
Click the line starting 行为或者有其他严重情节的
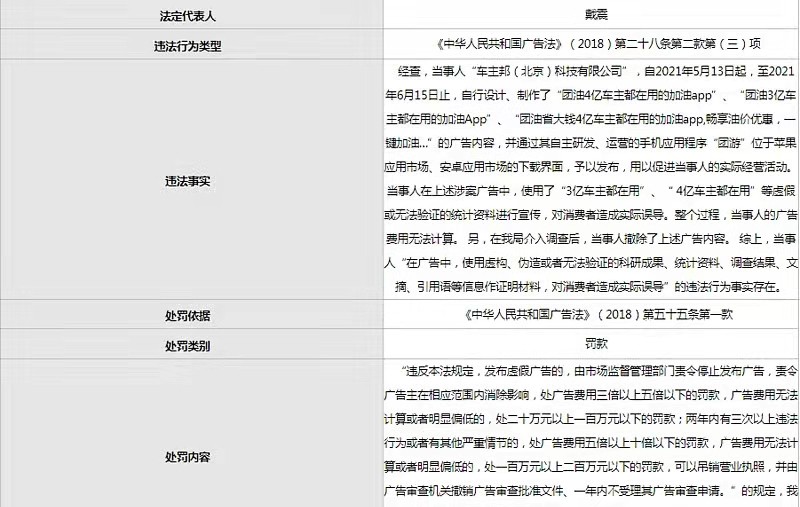tap(590, 443)
